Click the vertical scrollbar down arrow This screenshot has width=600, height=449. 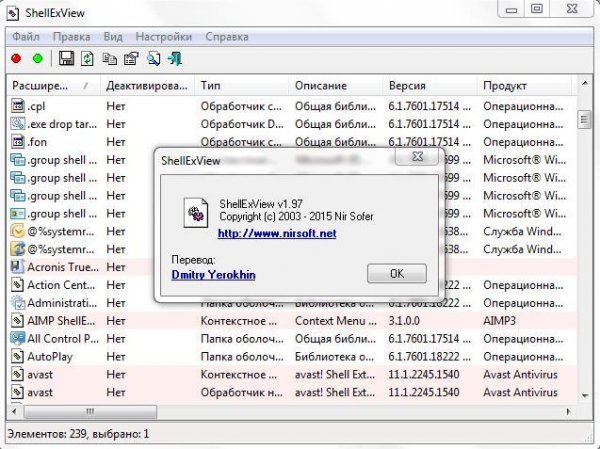click(584, 396)
